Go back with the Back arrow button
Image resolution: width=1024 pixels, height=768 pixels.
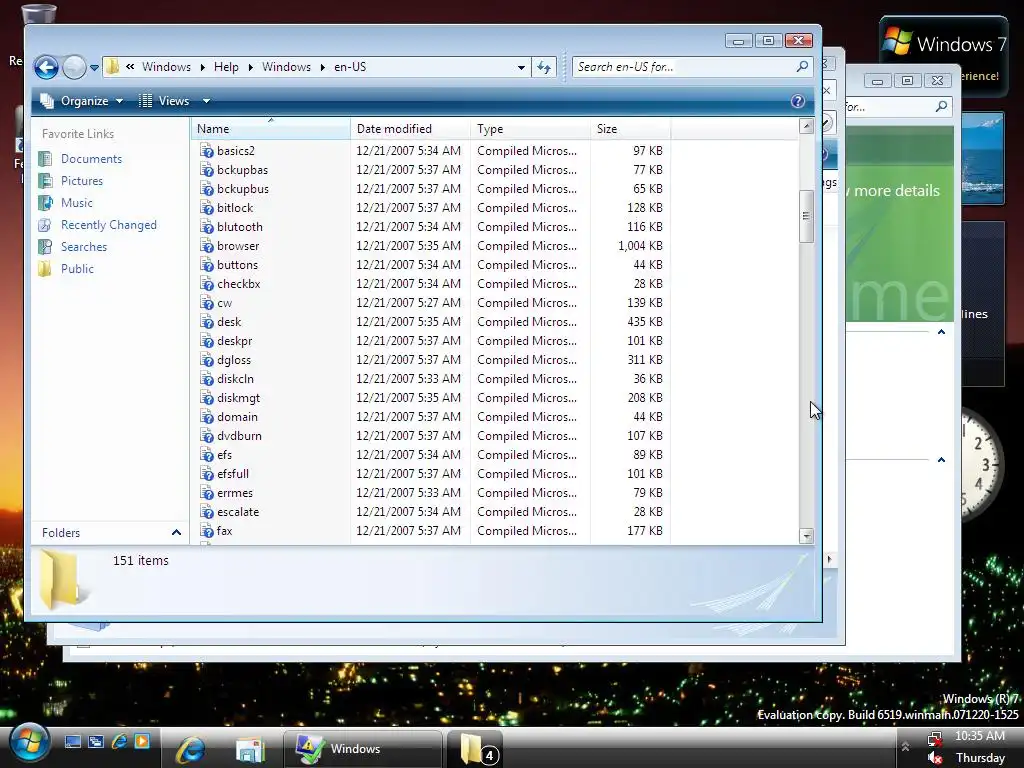[x=46, y=67]
